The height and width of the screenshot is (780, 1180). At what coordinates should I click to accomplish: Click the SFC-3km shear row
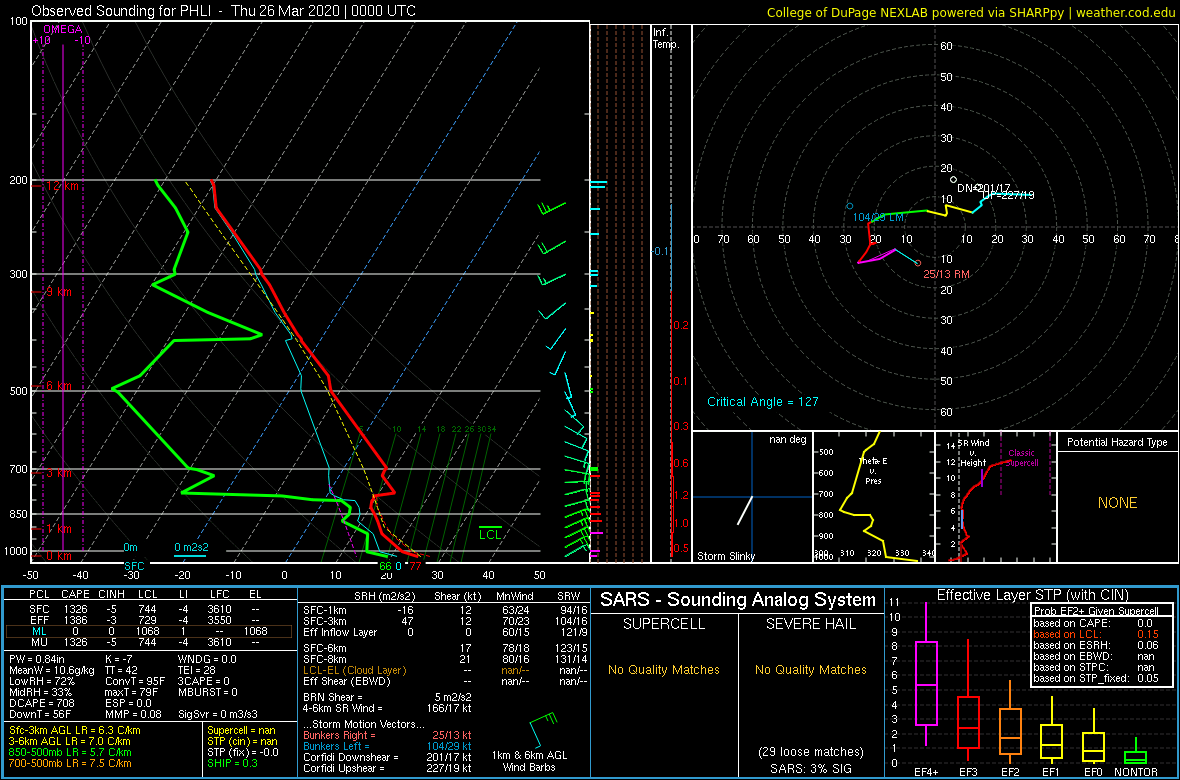[x=444, y=622]
